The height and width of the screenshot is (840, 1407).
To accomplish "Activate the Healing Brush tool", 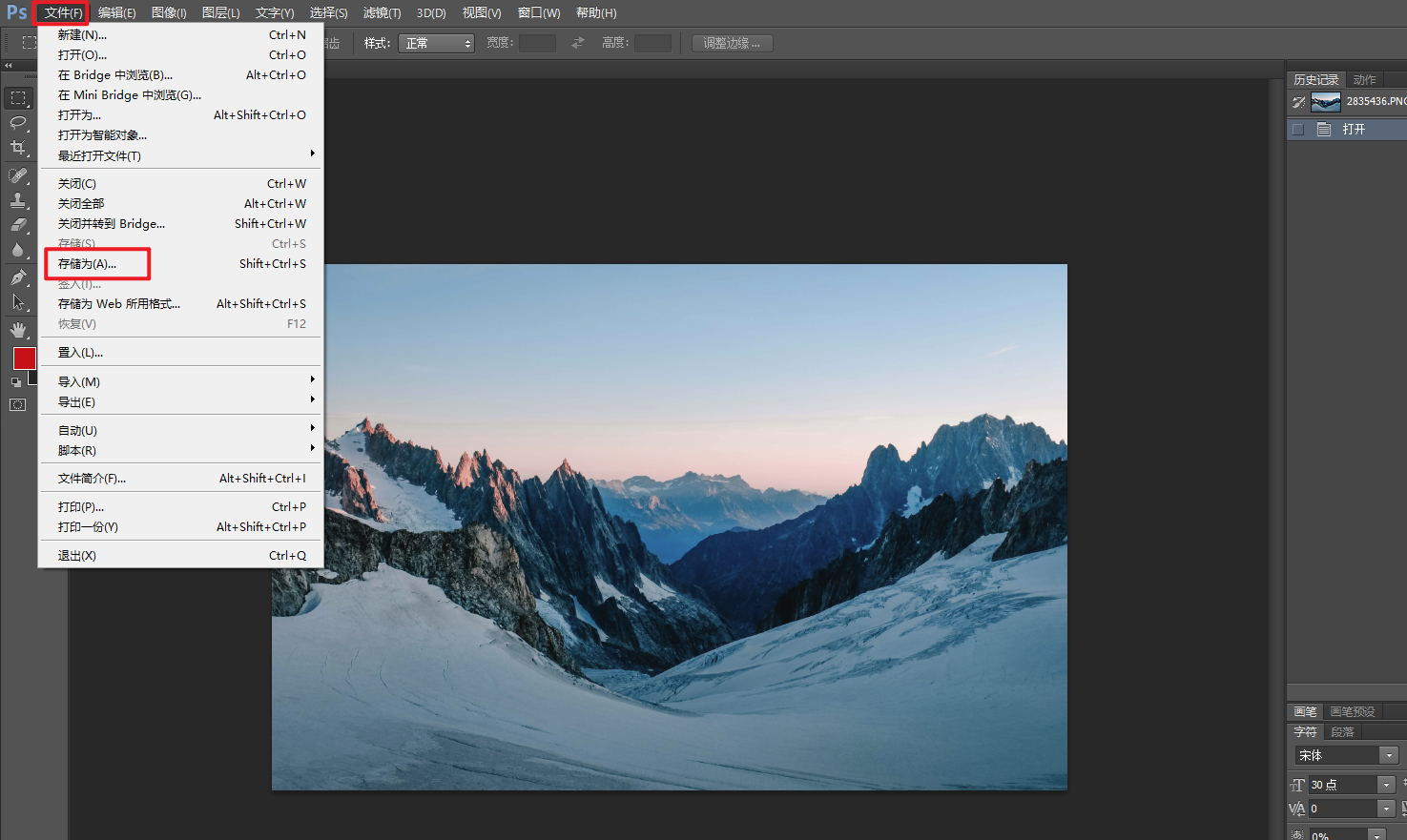I will click(x=18, y=175).
